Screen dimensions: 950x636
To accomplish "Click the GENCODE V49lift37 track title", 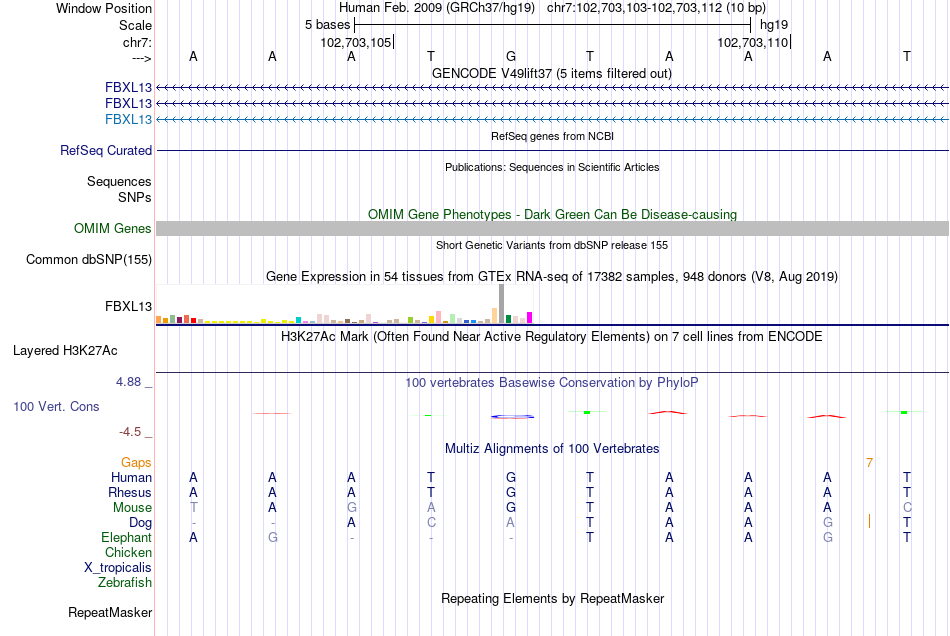I will [552, 73].
